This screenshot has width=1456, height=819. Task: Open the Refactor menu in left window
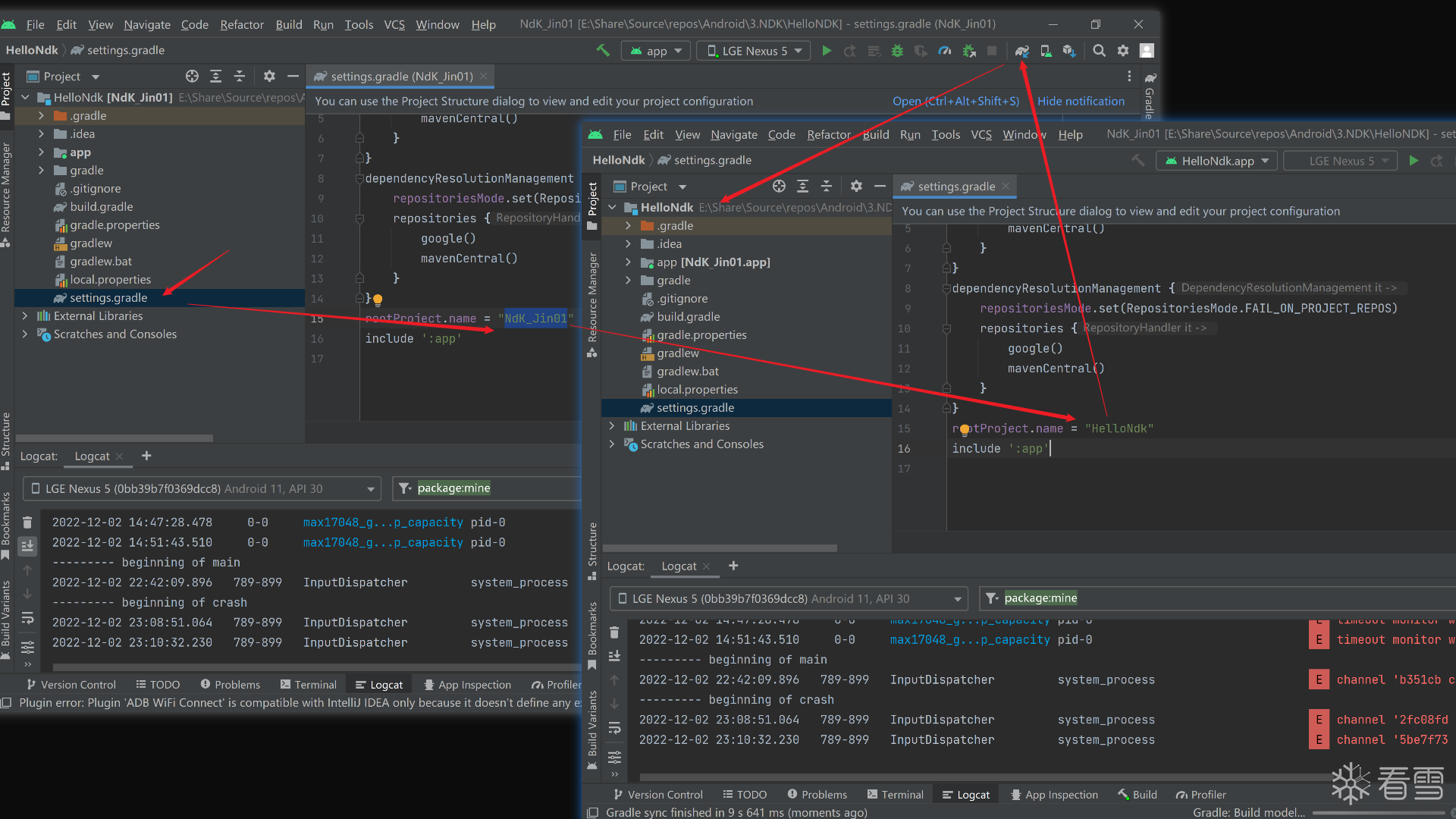click(242, 24)
